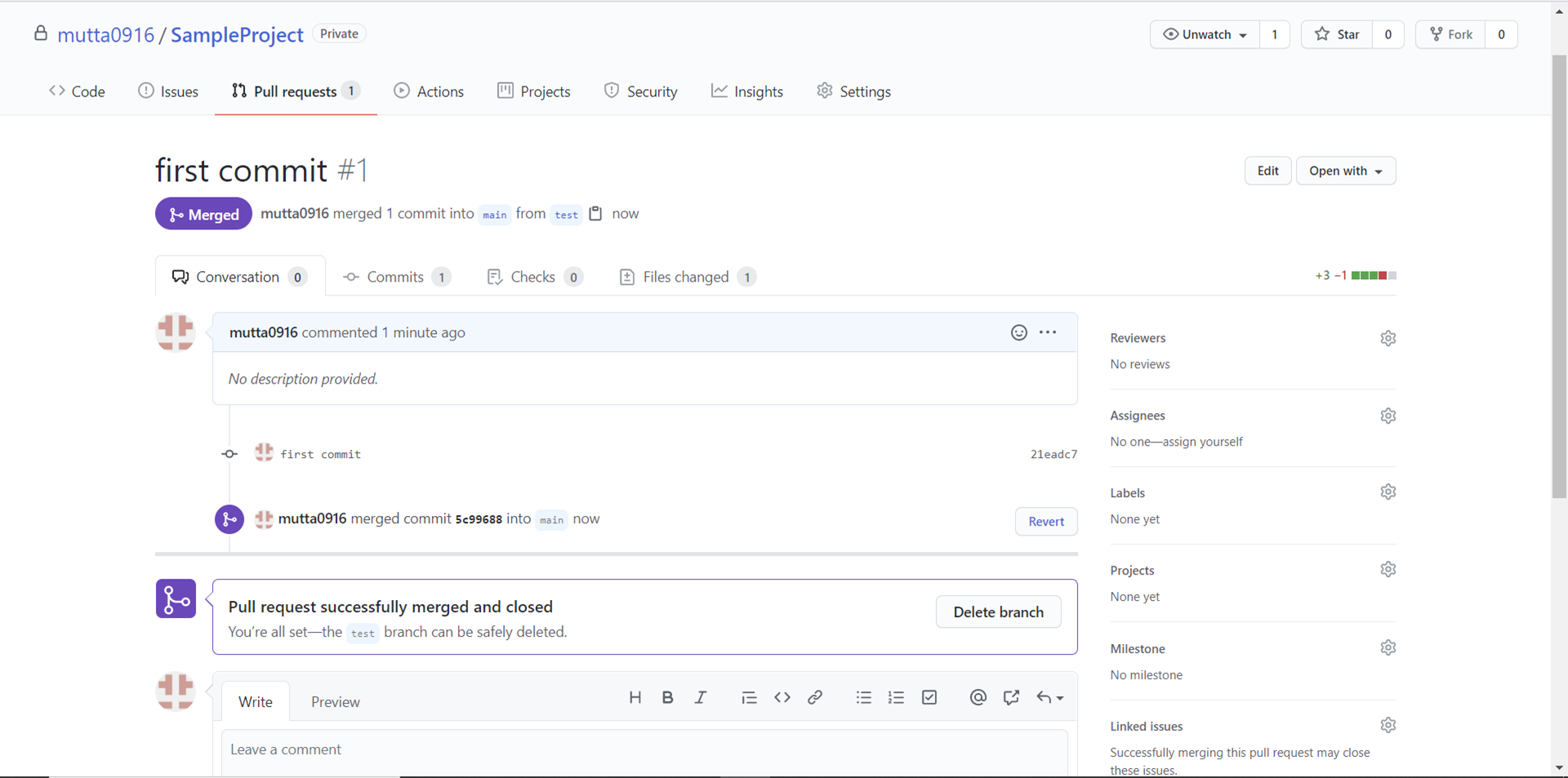Insert code formatting
The image size is (1568, 778).
(782, 697)
